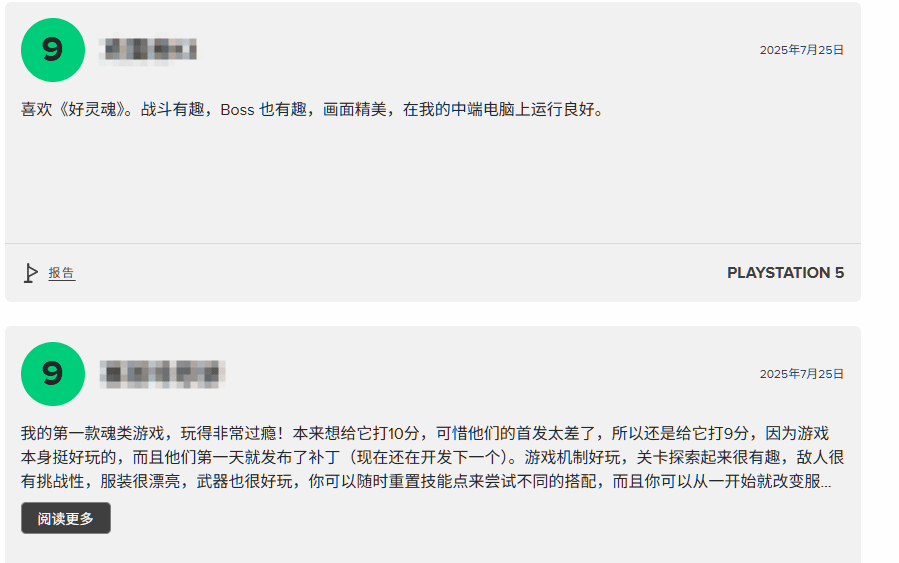Click the green score circle on the 好灵魂 review
Screen dimensions: 899x563
(53, 50)
